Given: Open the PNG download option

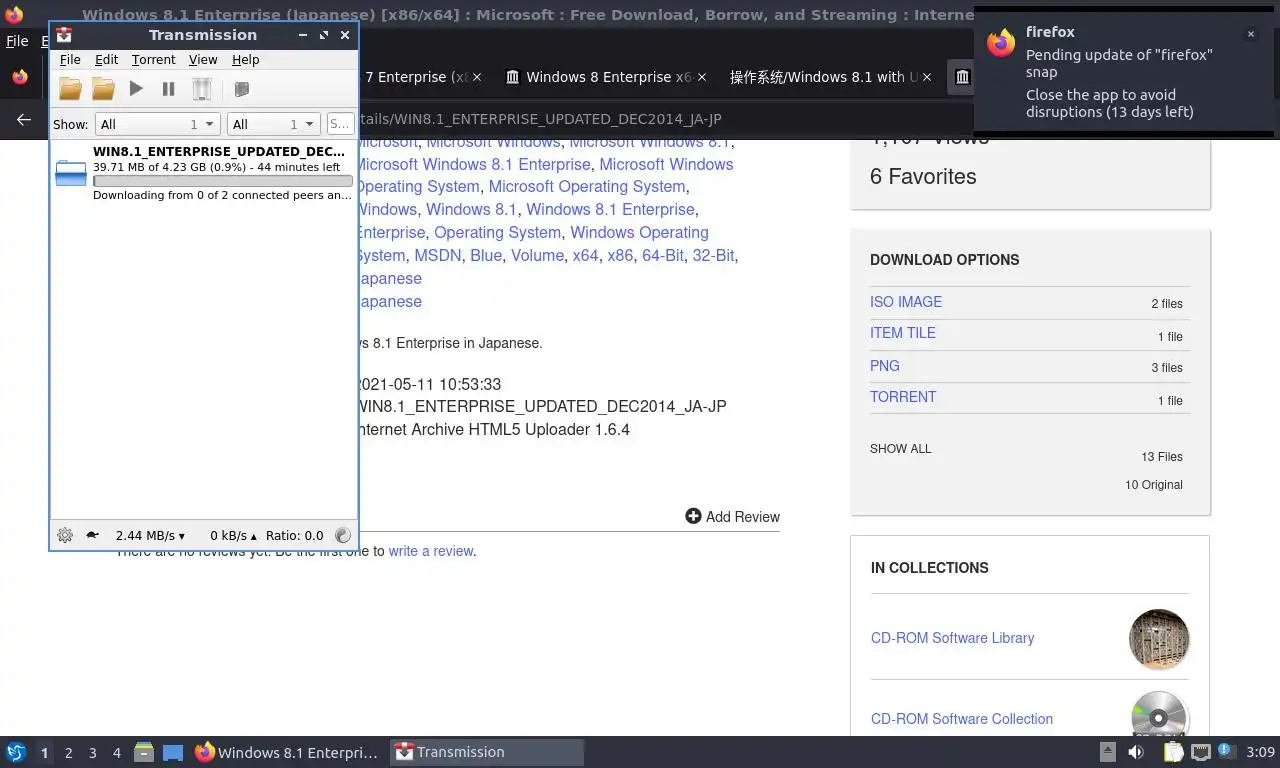Looking at the screenshot, I should (x=885, y=365).
